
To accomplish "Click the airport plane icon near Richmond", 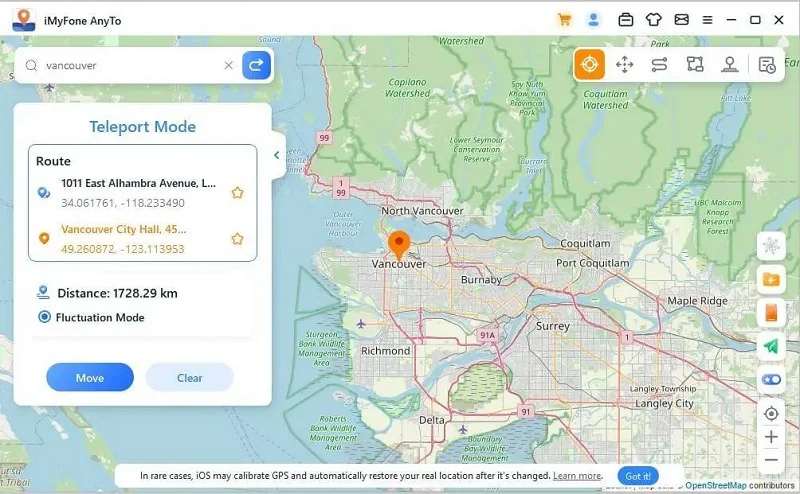I will [361, 324].
